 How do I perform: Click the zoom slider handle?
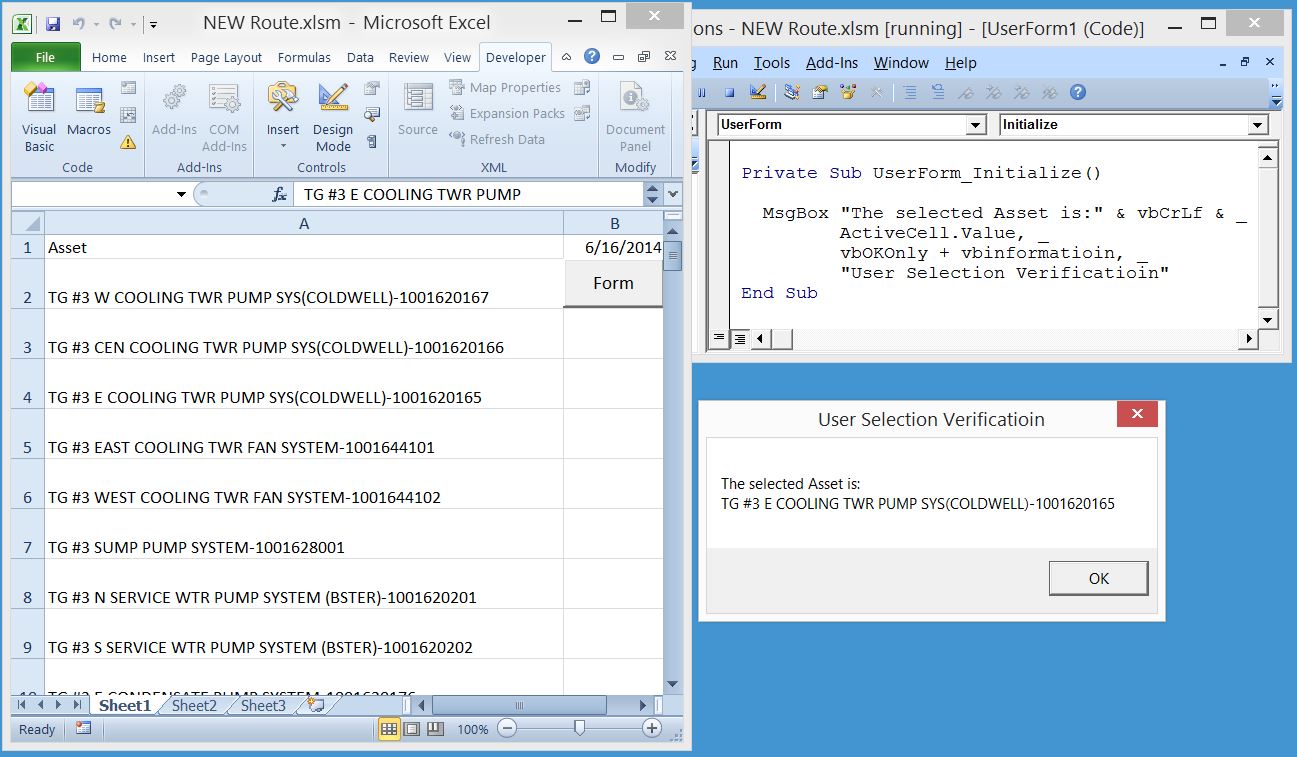(579, 729)
